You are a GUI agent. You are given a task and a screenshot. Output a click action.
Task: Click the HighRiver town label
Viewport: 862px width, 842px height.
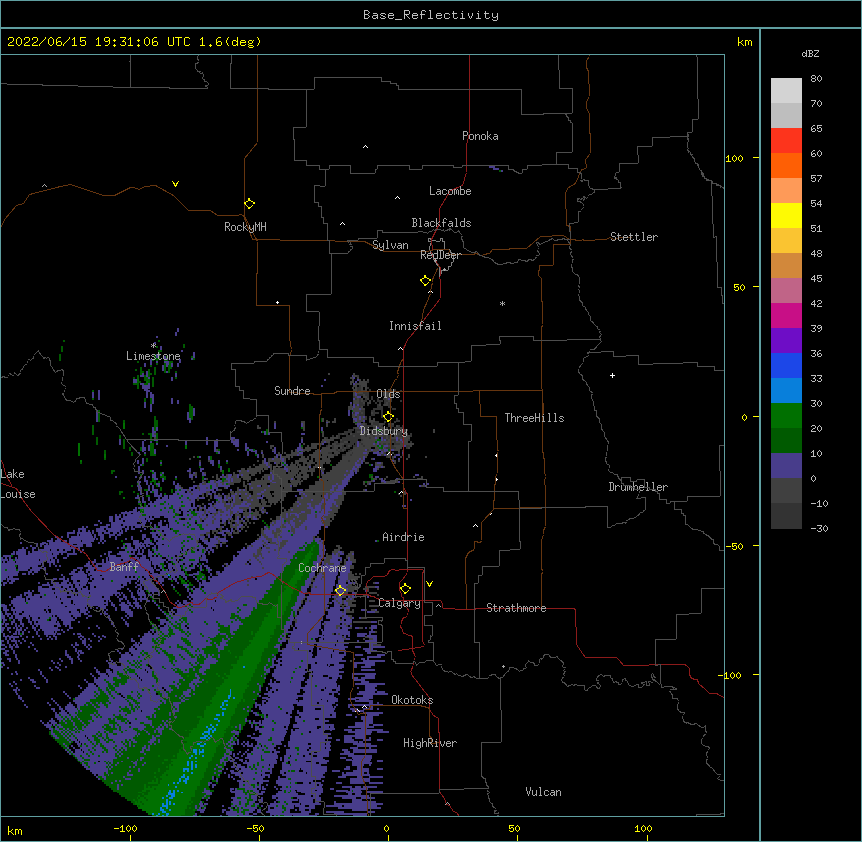(x=430, y=743)
